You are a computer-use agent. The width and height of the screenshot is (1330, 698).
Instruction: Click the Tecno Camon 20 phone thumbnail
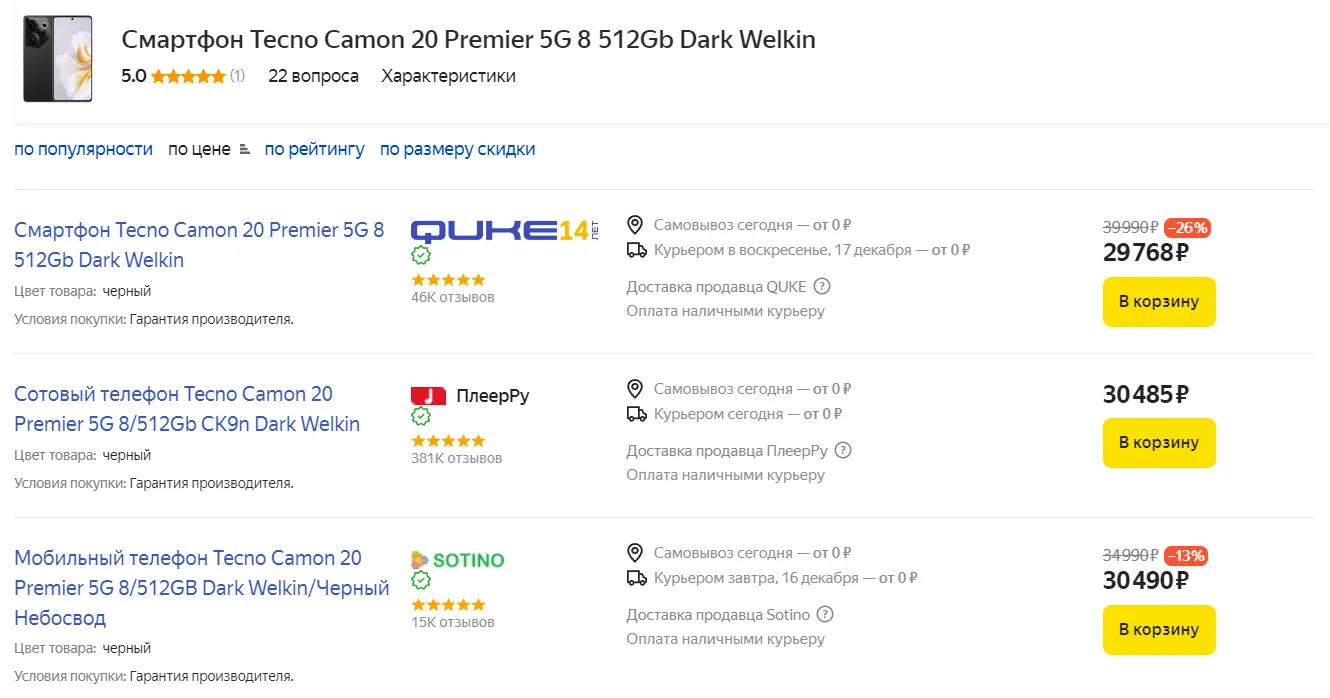(x=57, y=58)
